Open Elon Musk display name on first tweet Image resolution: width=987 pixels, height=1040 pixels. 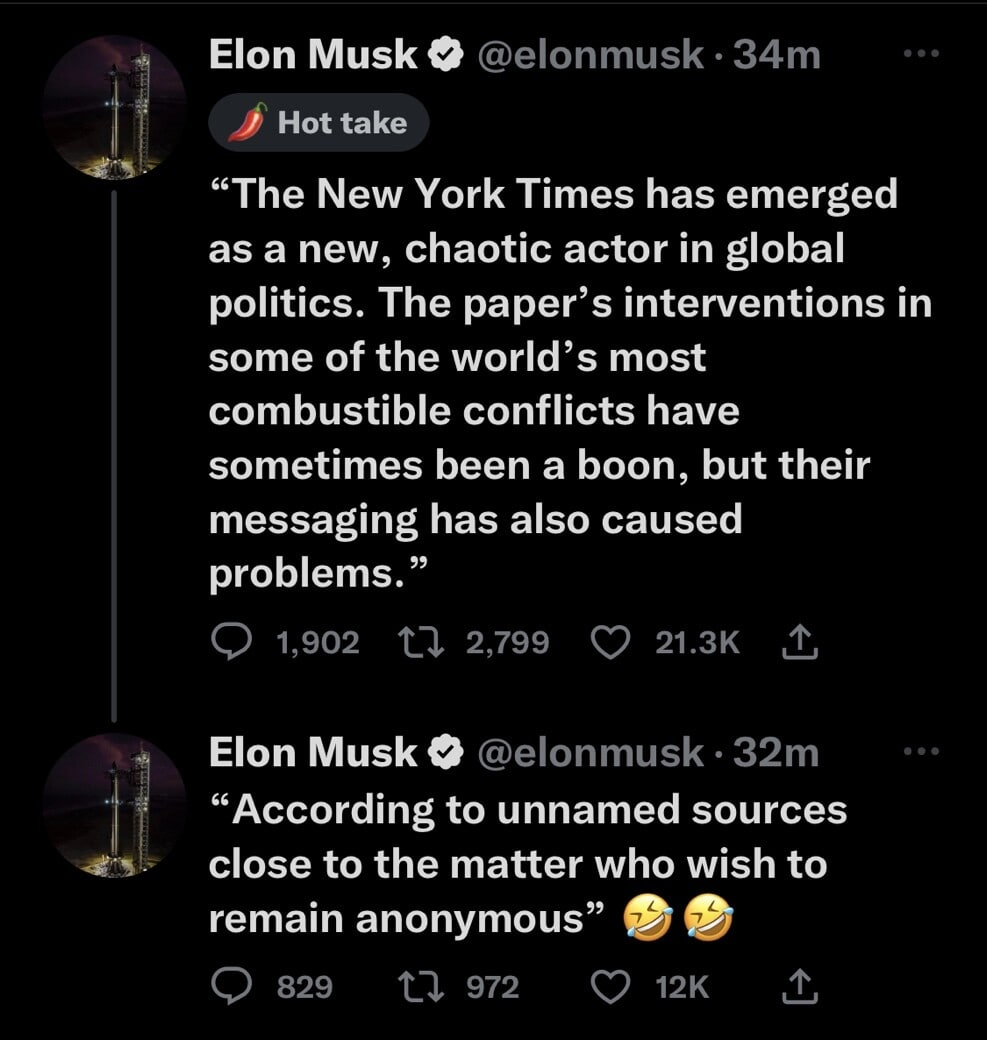click(312, 56)
